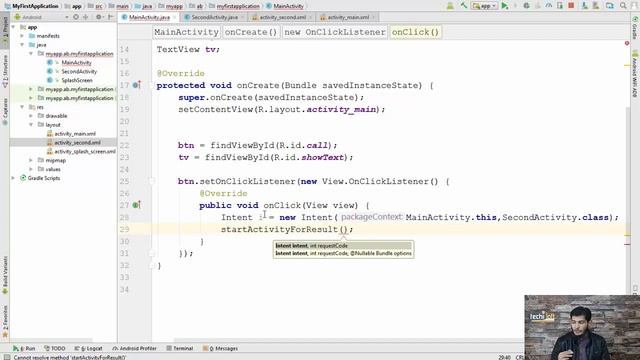The width and height of the screenshot is (640, 360).
Task: Collapse the layout folder
Action: [31, 125]
